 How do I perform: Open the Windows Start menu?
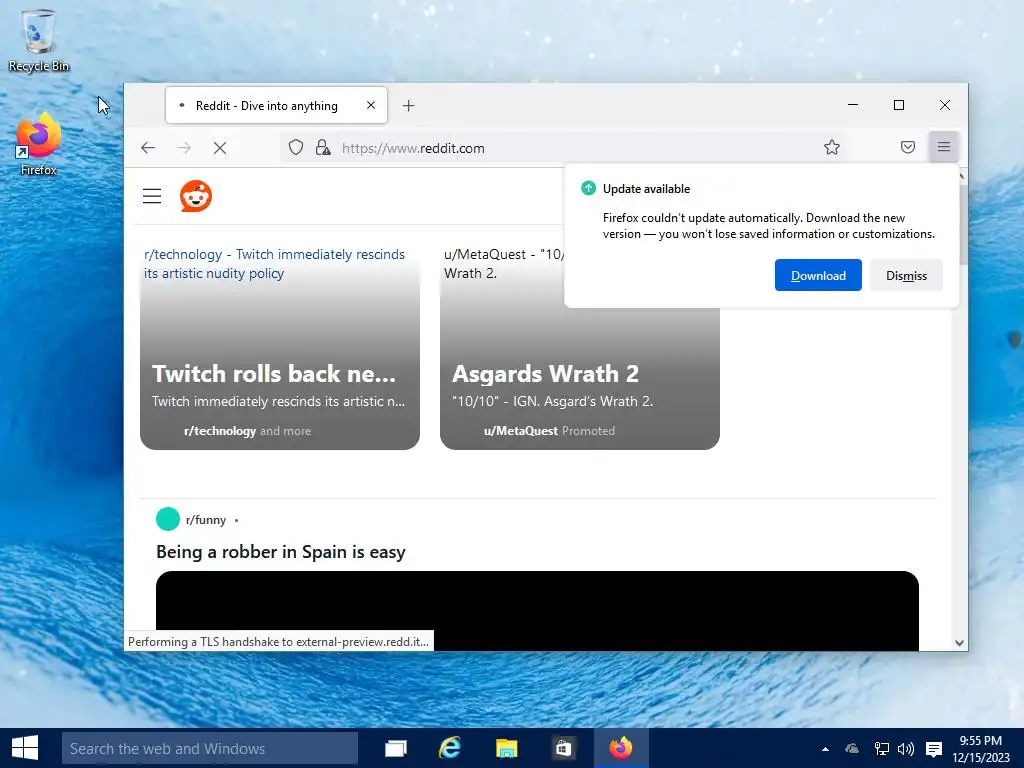point(25,748)
